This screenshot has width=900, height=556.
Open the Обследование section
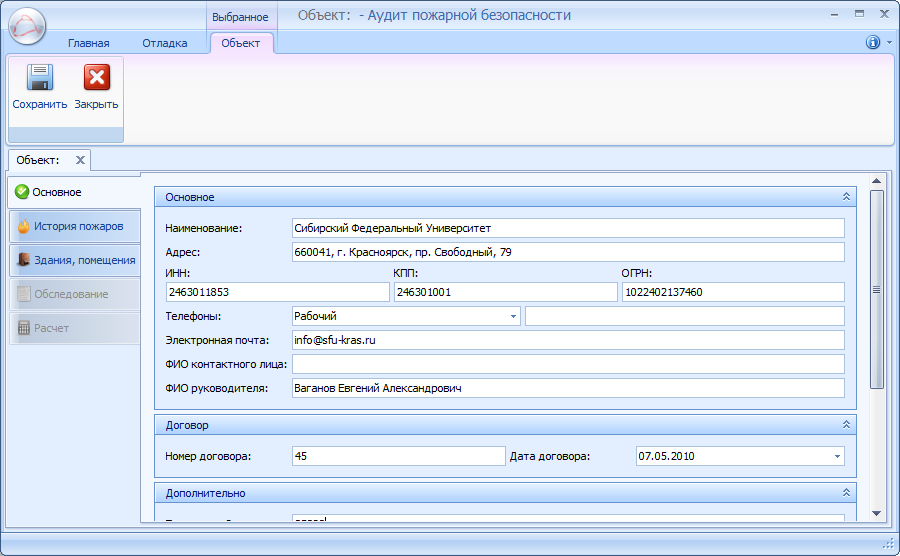click(x=75, y=294)
